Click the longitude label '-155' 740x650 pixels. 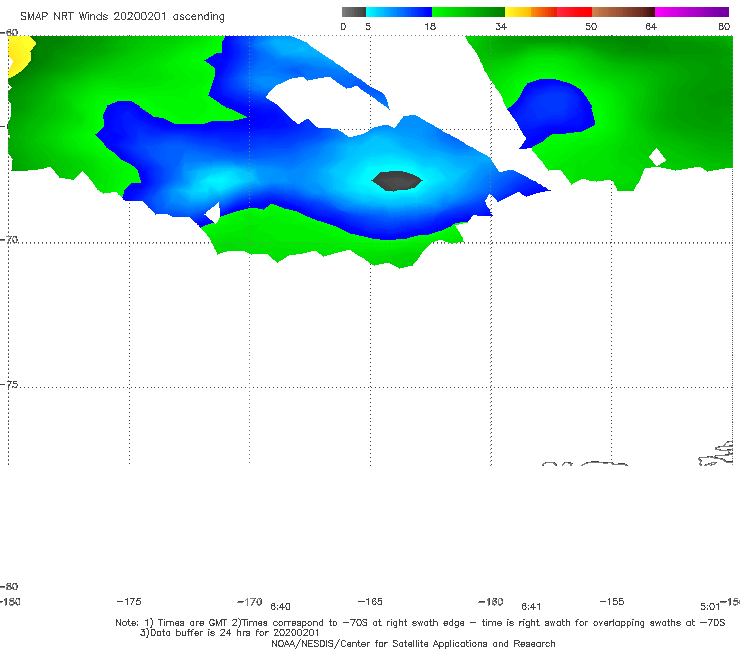[612, 601]
